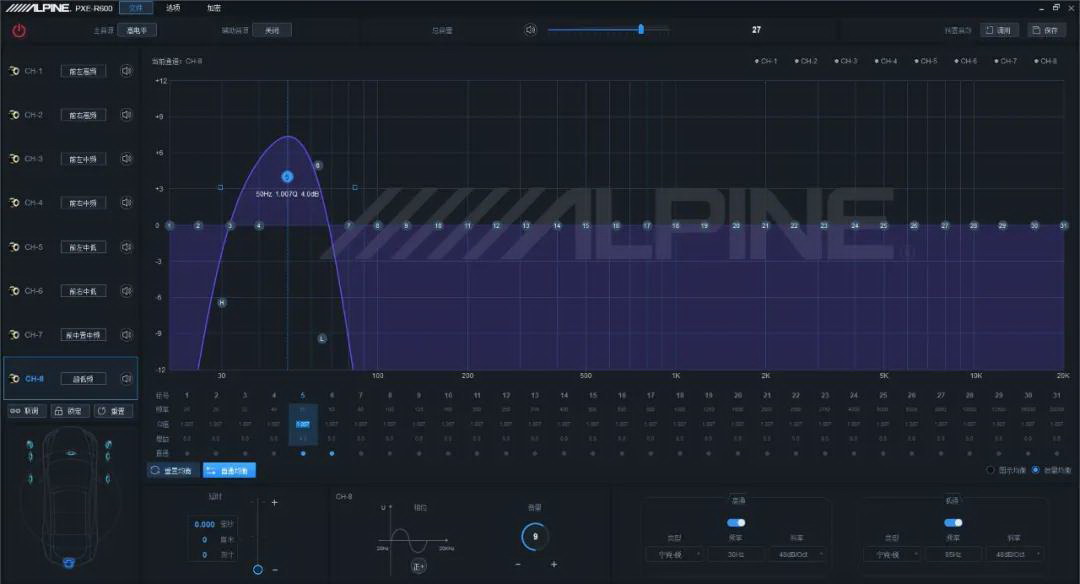This screenshot has width=1080, height=584.
Task: Mute channel CH-8 speaker icon
Action: click(x=127, y=379)
